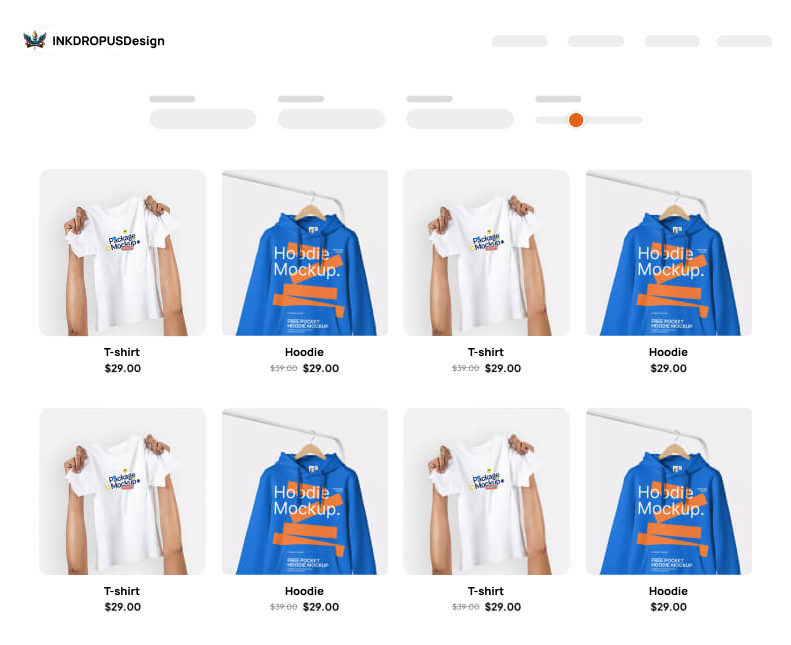Screen dimensions: 791x645
Task: Open first row blue Hoodie beside first T-shirt
Action: [305, 253]
